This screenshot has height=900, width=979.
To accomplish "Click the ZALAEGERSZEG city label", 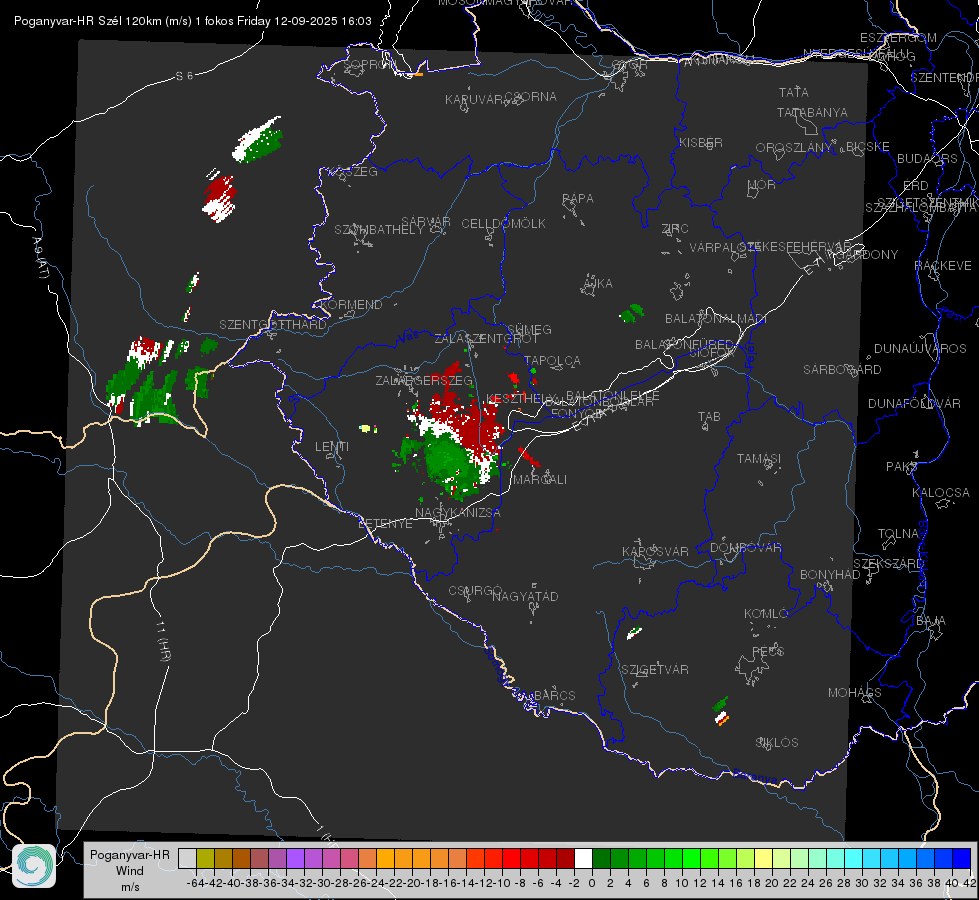I will (x=424, y=380).
